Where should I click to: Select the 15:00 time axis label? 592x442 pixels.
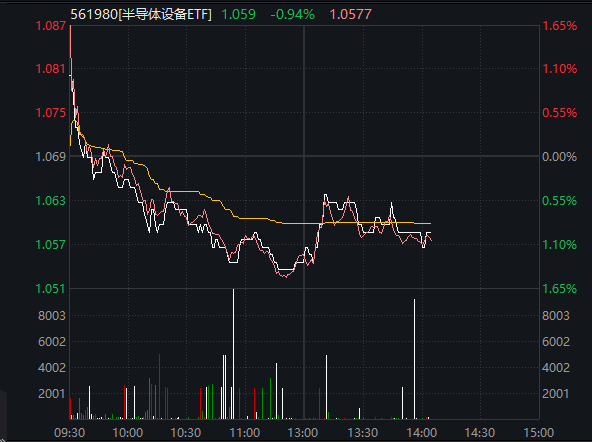(x=538, y=433)
